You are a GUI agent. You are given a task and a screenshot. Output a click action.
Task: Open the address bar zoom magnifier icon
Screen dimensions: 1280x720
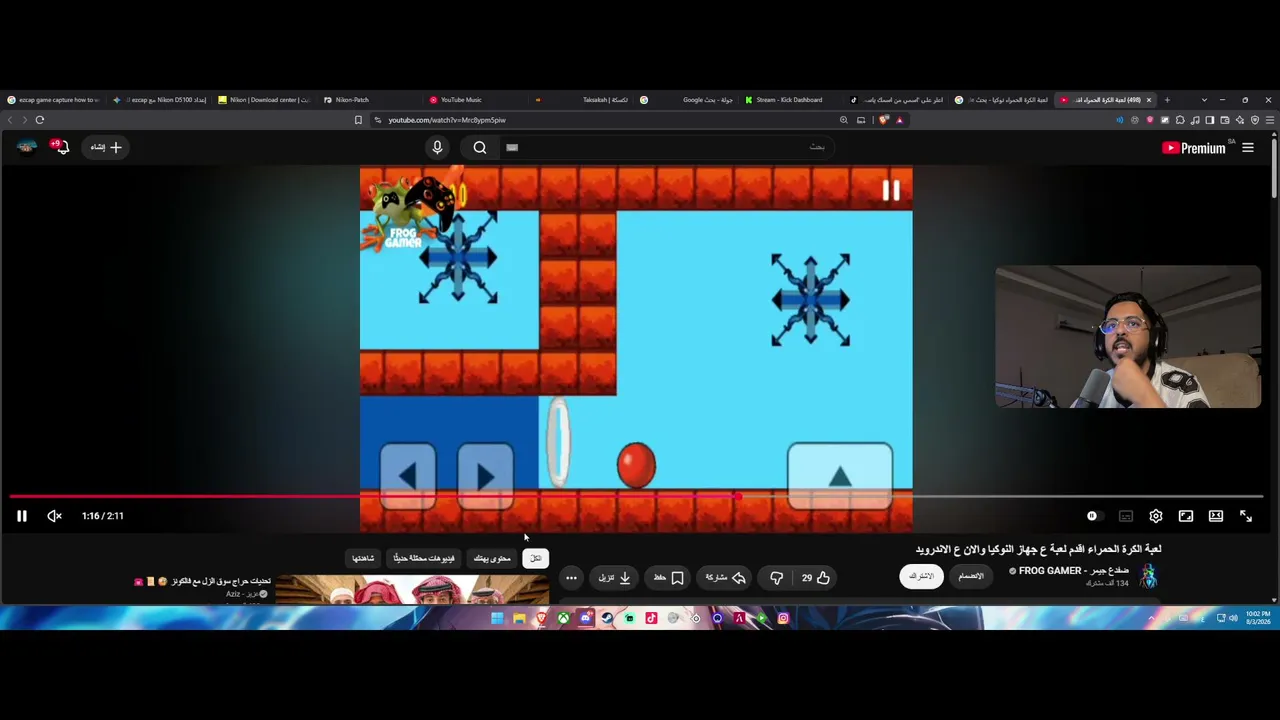click(844, 120)
